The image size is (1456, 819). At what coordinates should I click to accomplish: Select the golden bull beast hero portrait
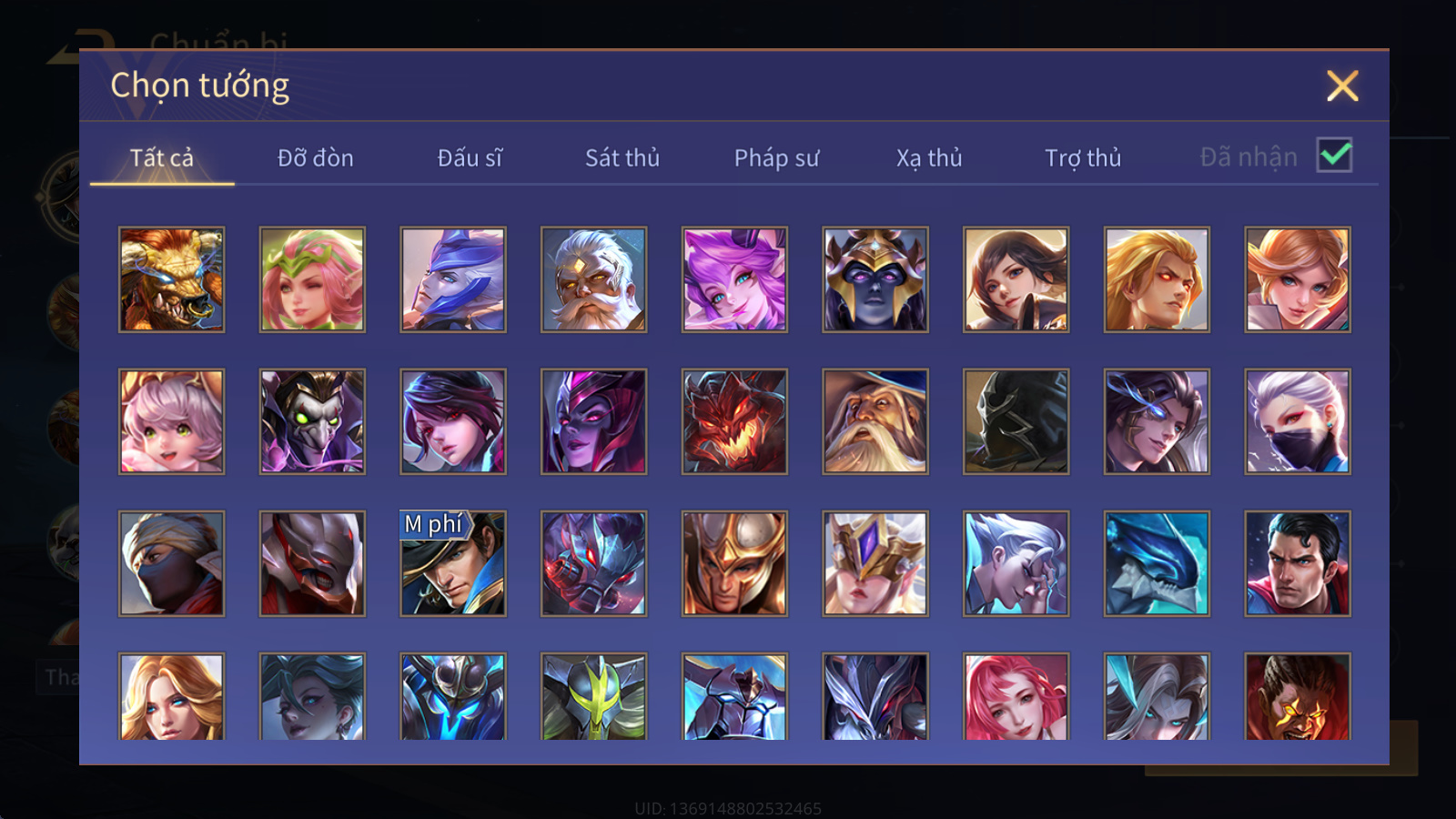[171, 279]
